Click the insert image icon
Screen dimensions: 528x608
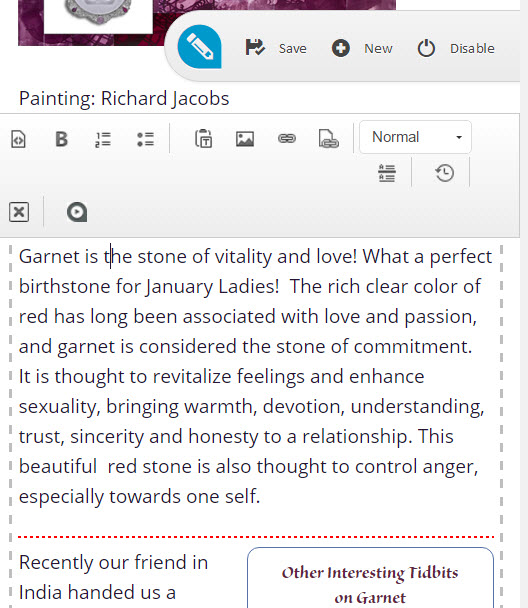pyautogui.click(x=245, y=139)
